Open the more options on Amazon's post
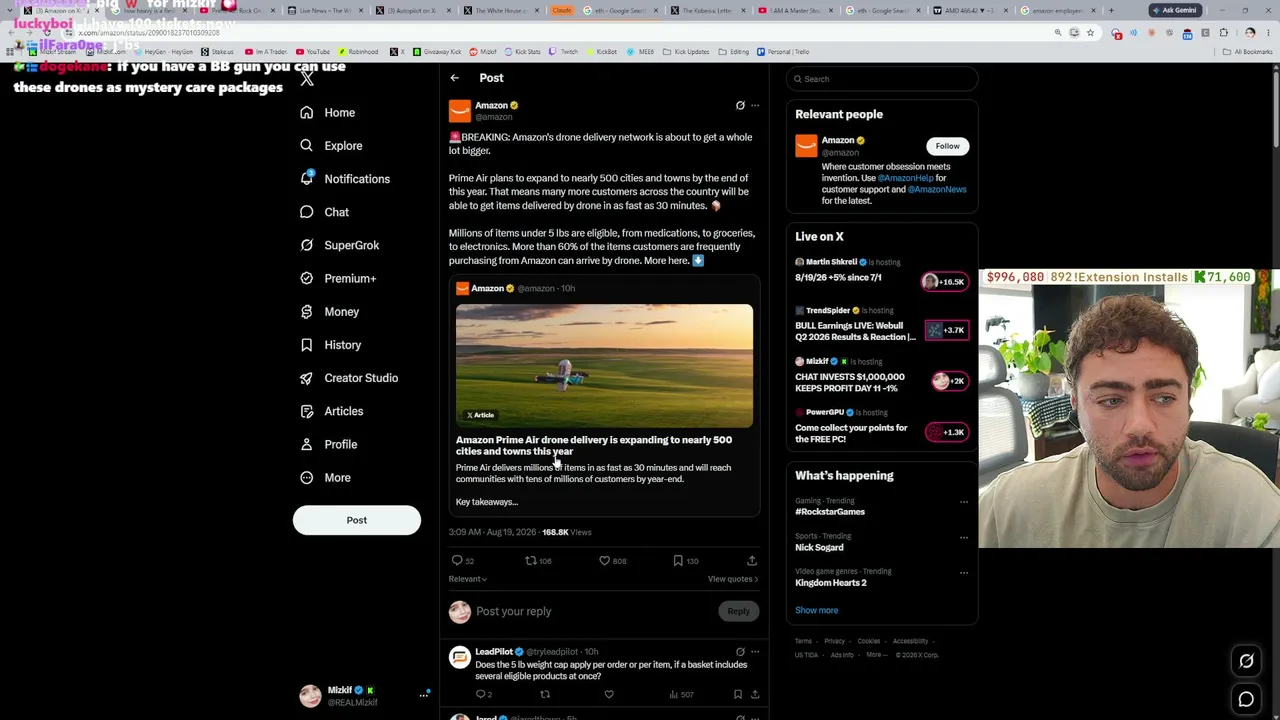Image resolution: width=1280 pixels, height=720 pixels. pos(755,105)
